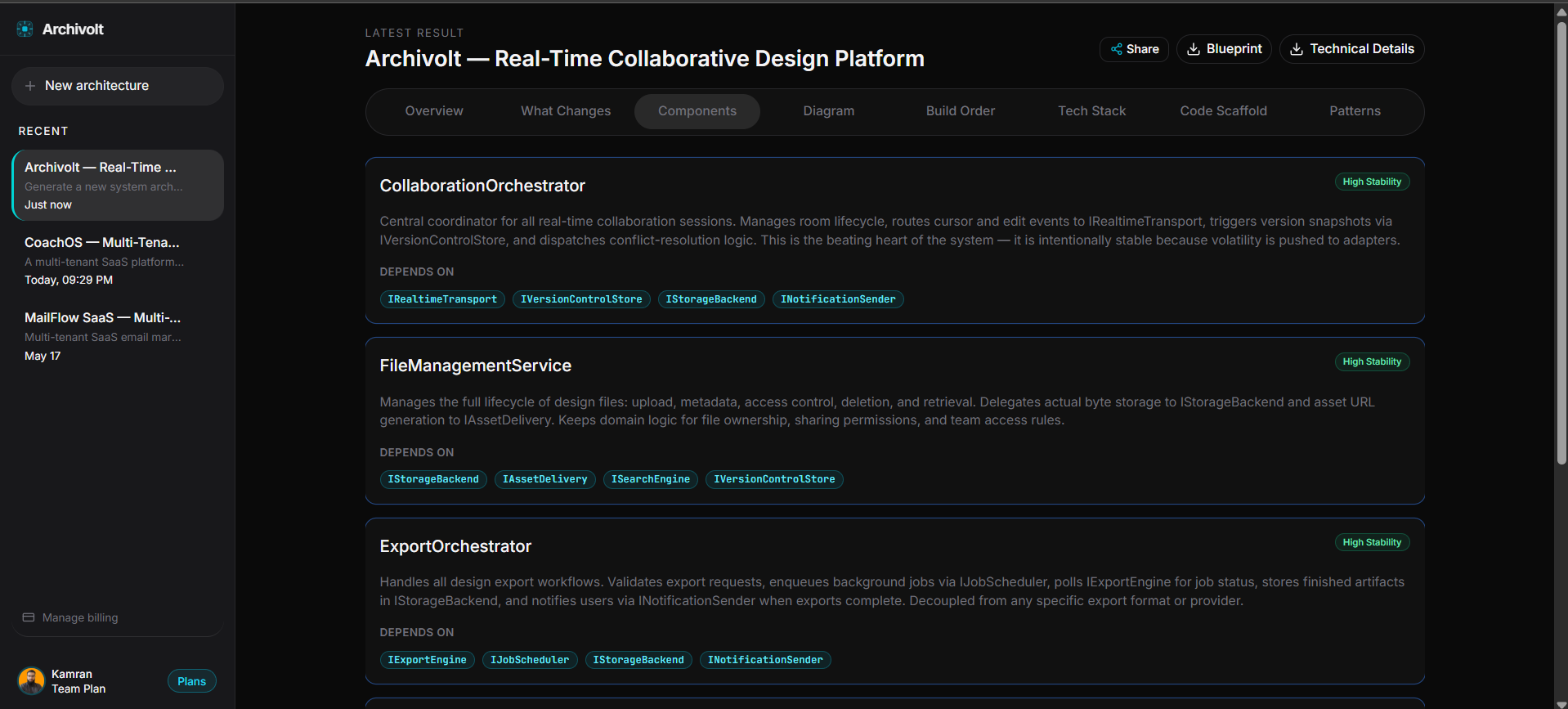Click FileManagementService's IVersionControlStore tag

[x=774, y=479]
